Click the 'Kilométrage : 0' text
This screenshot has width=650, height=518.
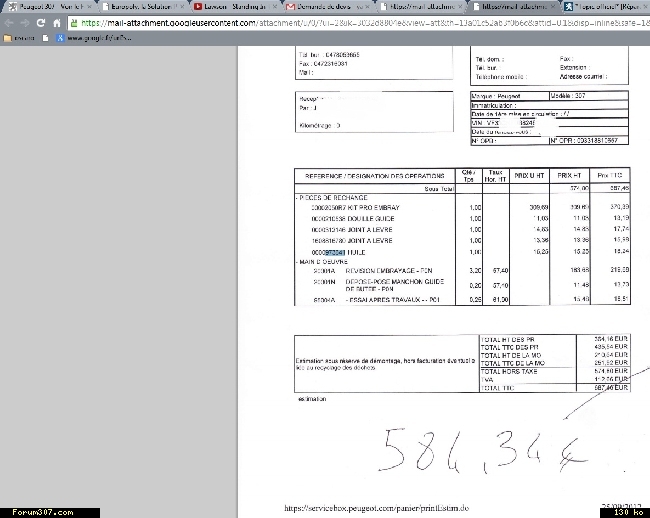(x=320, y=126)
